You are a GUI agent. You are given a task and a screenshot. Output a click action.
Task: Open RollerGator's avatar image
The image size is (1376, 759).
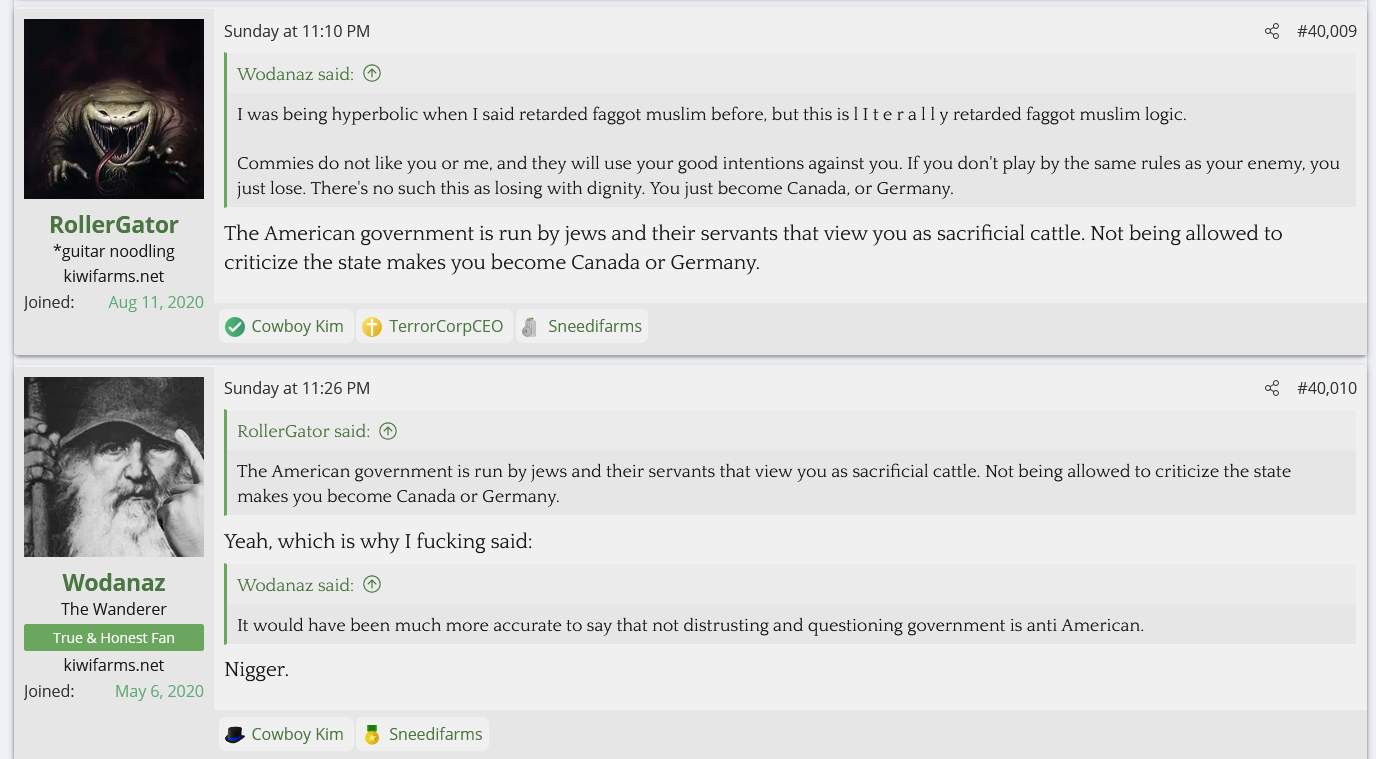tap(114, 109)
